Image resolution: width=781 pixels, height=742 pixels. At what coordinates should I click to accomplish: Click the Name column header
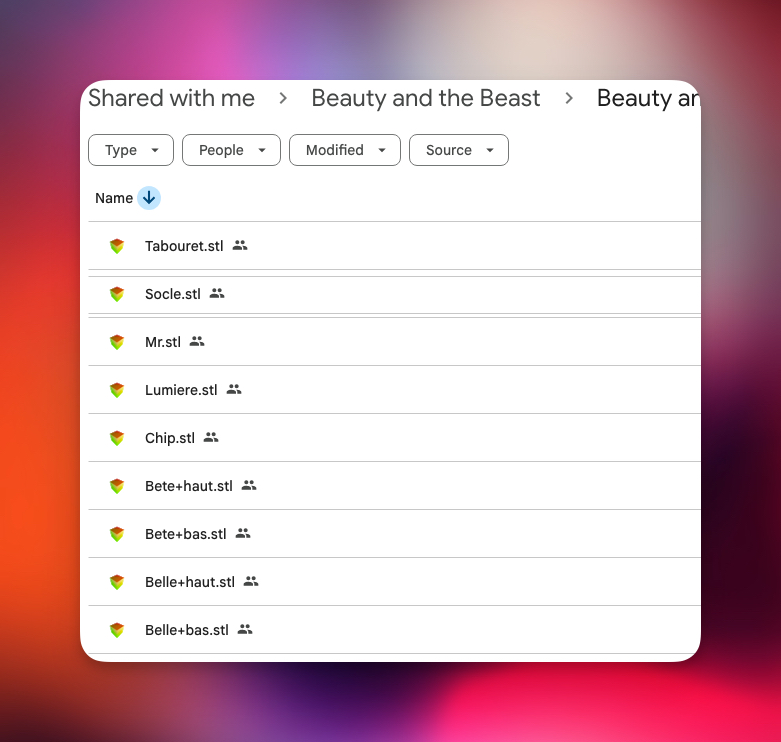(x=114, y=198)
